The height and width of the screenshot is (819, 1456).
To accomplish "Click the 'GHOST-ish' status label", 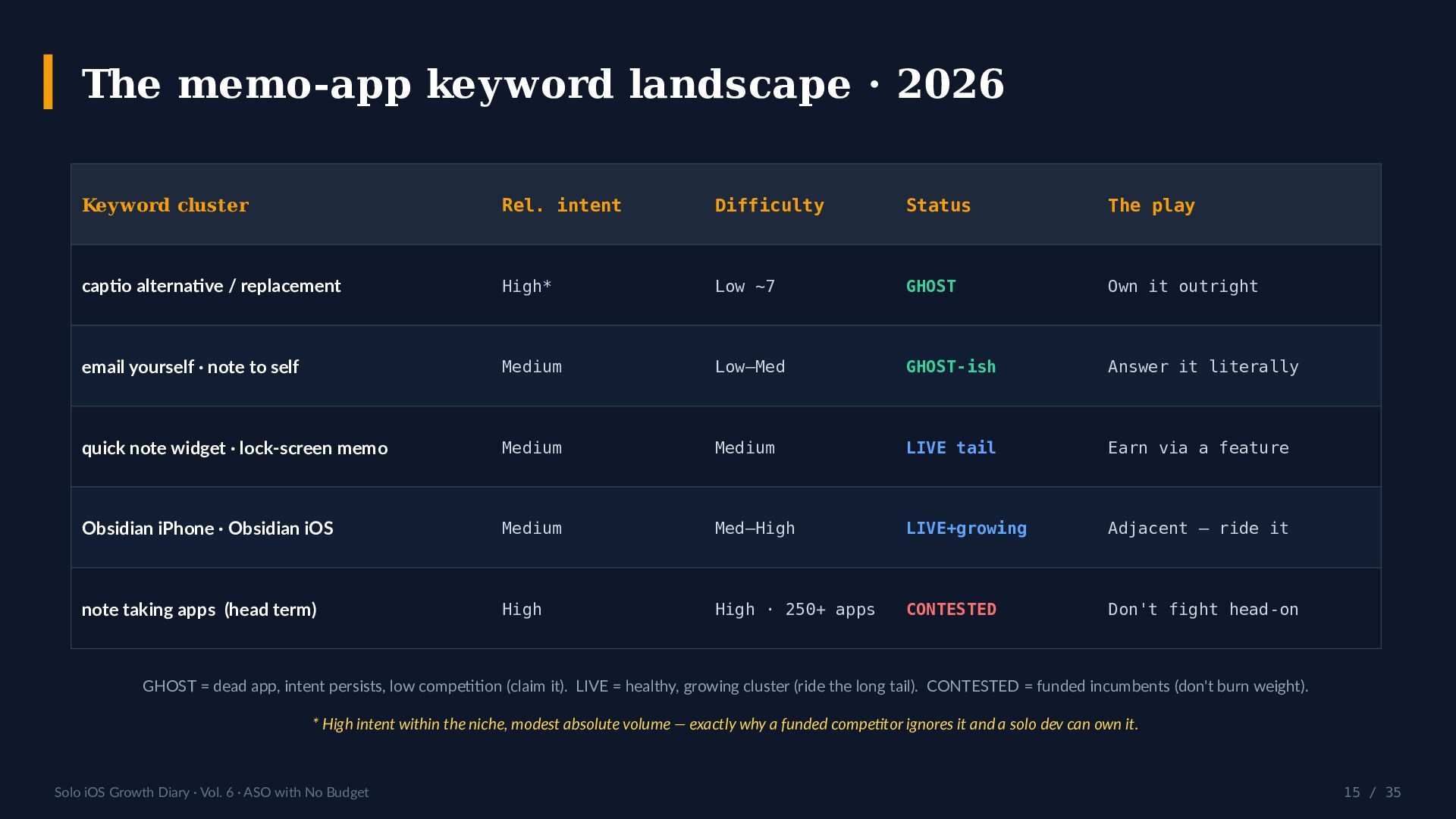I will [x=951, y=367].
